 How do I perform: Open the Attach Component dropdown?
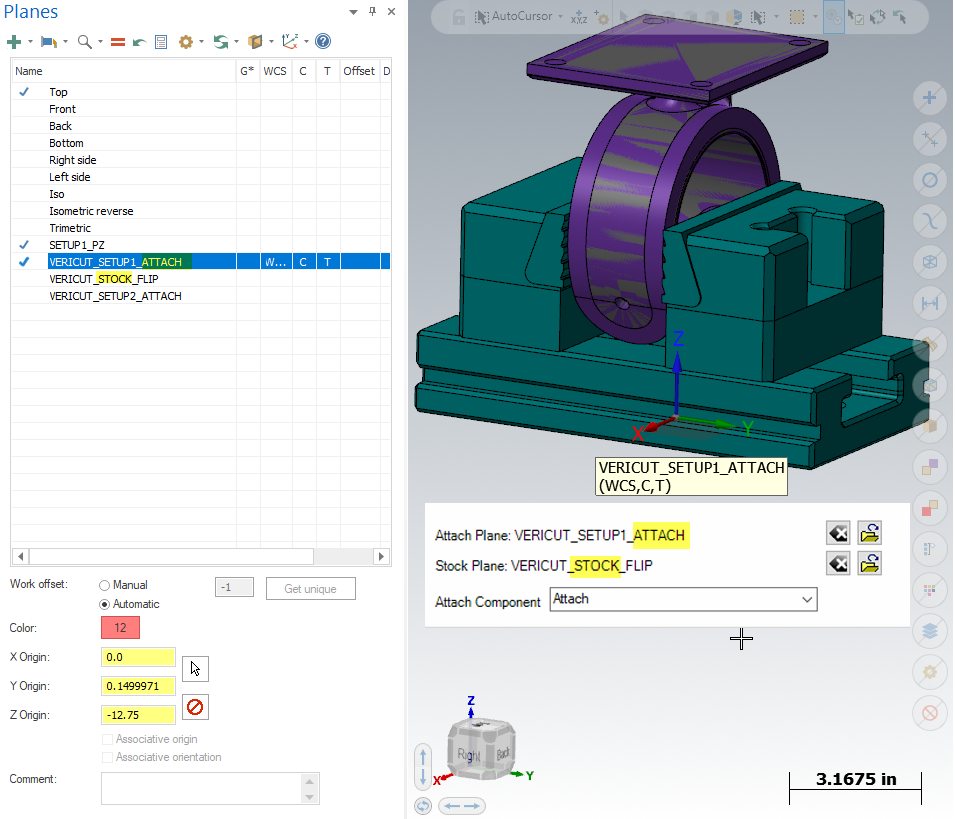click(x=683, y=599)
